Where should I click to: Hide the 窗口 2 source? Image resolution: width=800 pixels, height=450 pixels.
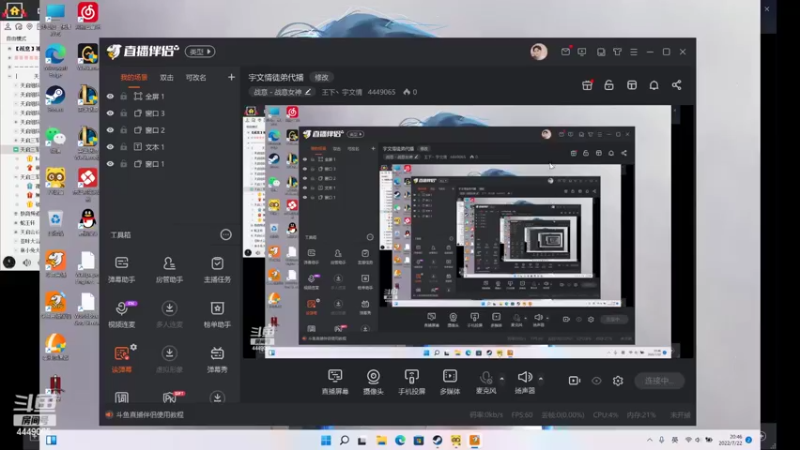(110, 130)
